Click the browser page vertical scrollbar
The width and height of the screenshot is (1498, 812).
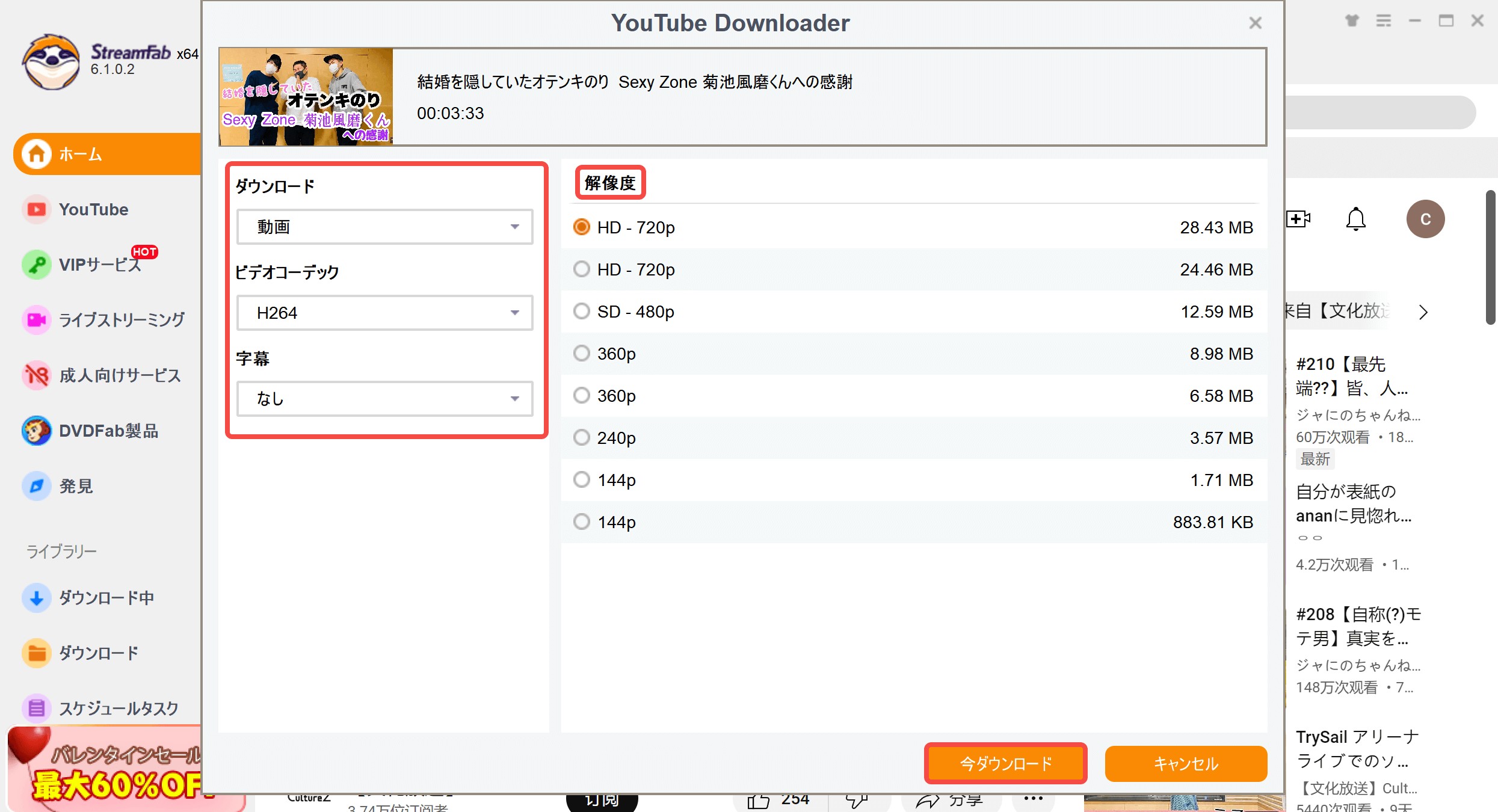point(1491,257)
